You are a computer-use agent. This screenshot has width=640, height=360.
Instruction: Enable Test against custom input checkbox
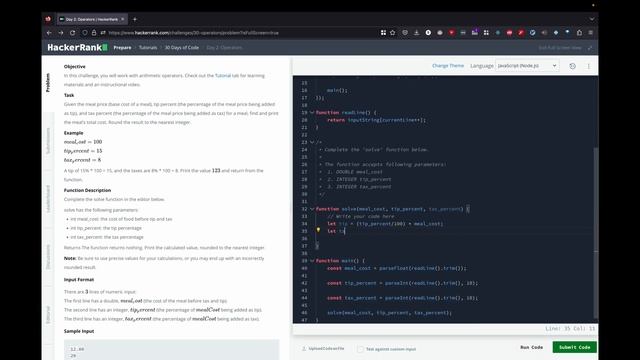[360, 349]
